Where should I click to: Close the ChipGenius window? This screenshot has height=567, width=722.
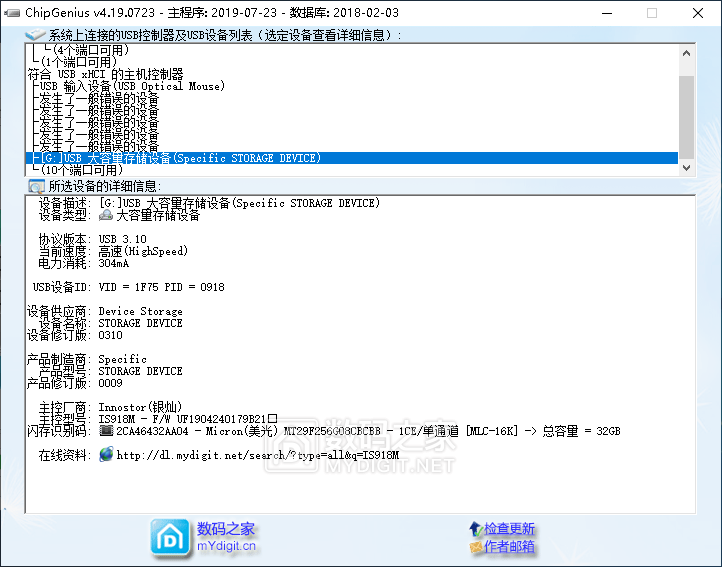click(698, 13)
